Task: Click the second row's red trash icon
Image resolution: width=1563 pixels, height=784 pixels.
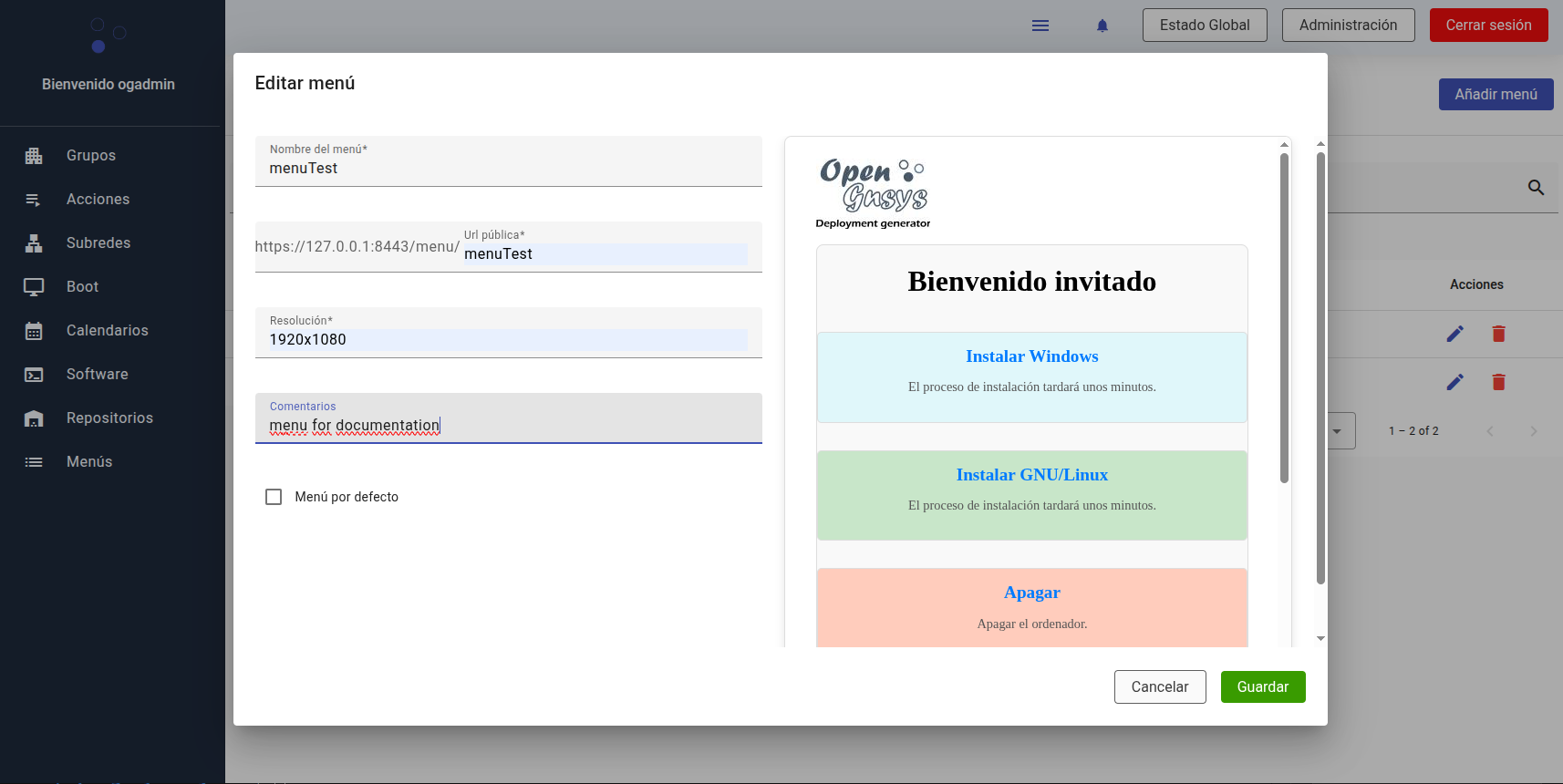Action: (1498, 382)
